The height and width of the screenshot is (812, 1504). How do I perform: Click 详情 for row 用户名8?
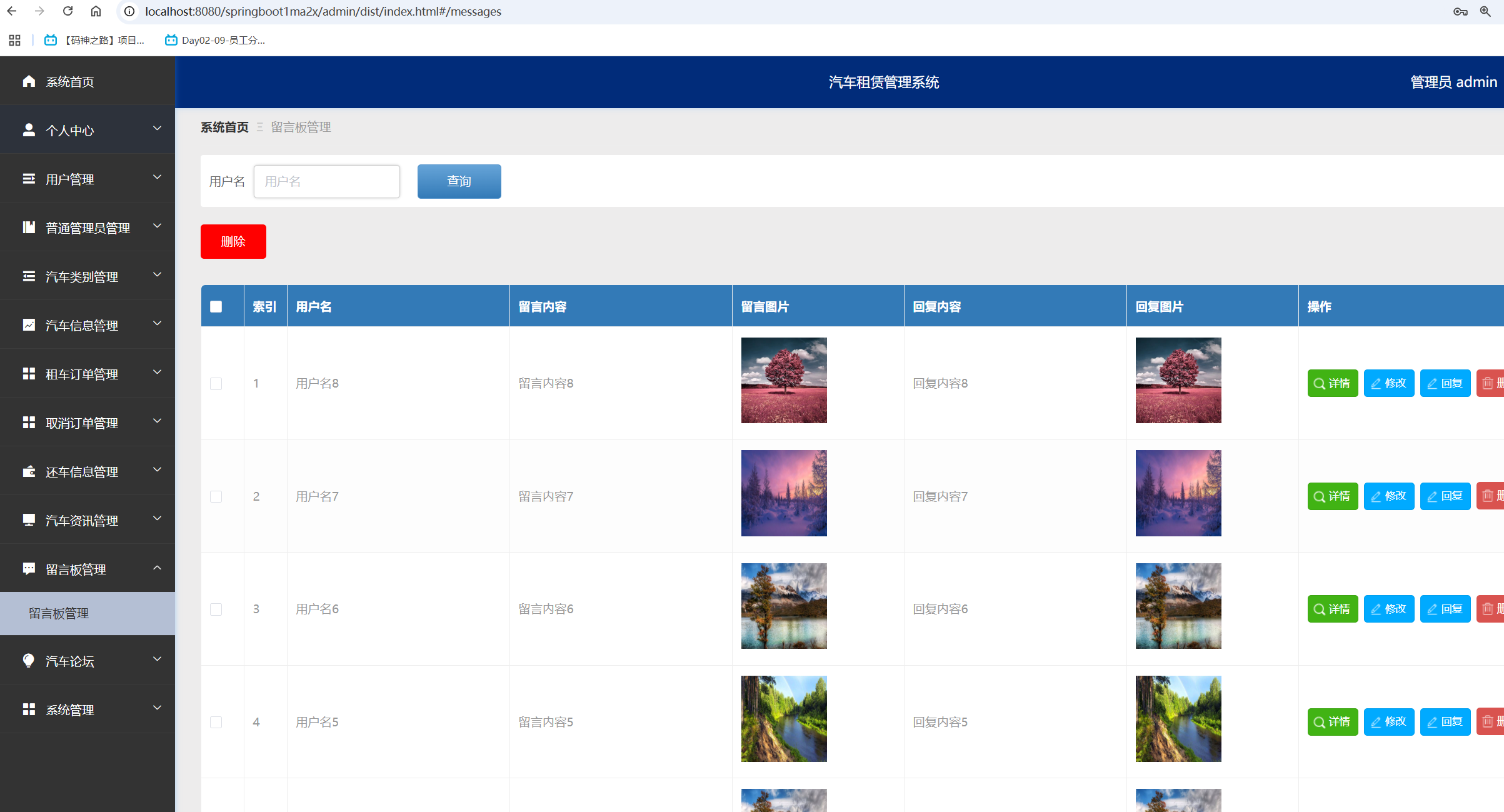coord(1333,383)
